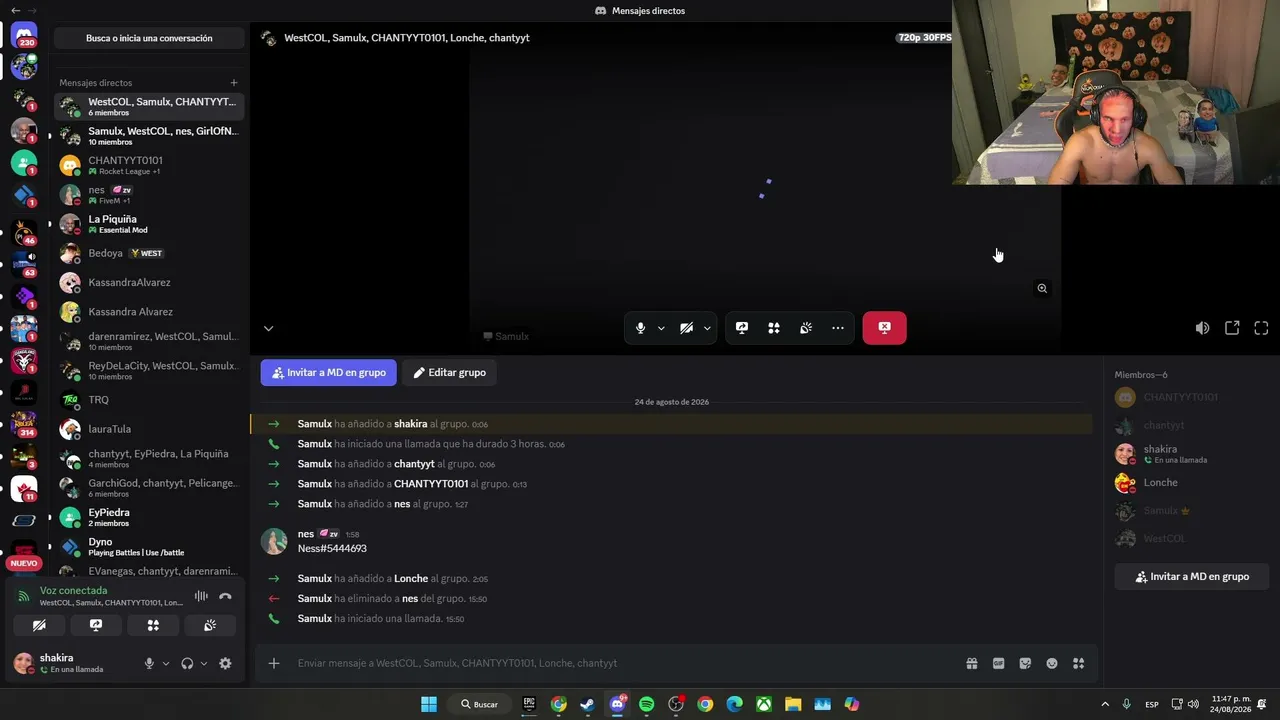Open the Busca o inicia una conversación box
The height and width of the screenshot is (720, 1280).
coord(149,38)
